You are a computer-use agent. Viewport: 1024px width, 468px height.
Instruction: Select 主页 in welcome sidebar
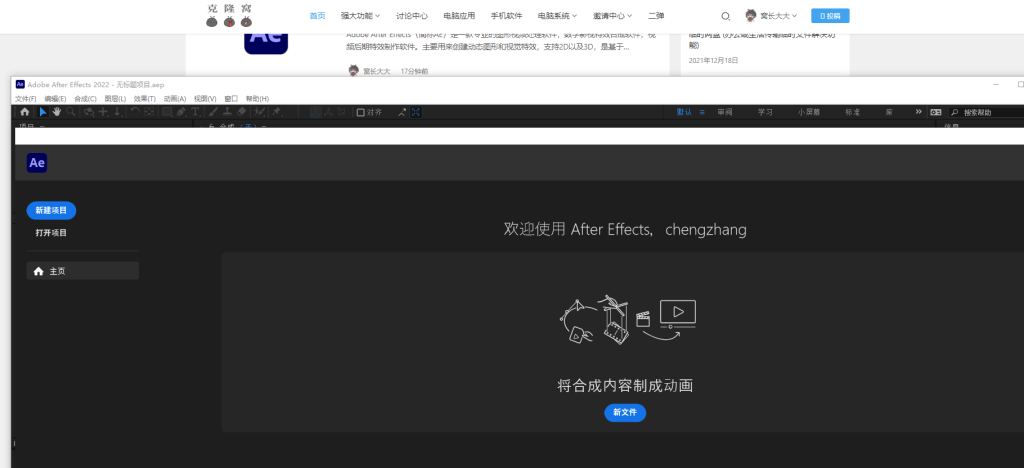click(x=82, y=271)
